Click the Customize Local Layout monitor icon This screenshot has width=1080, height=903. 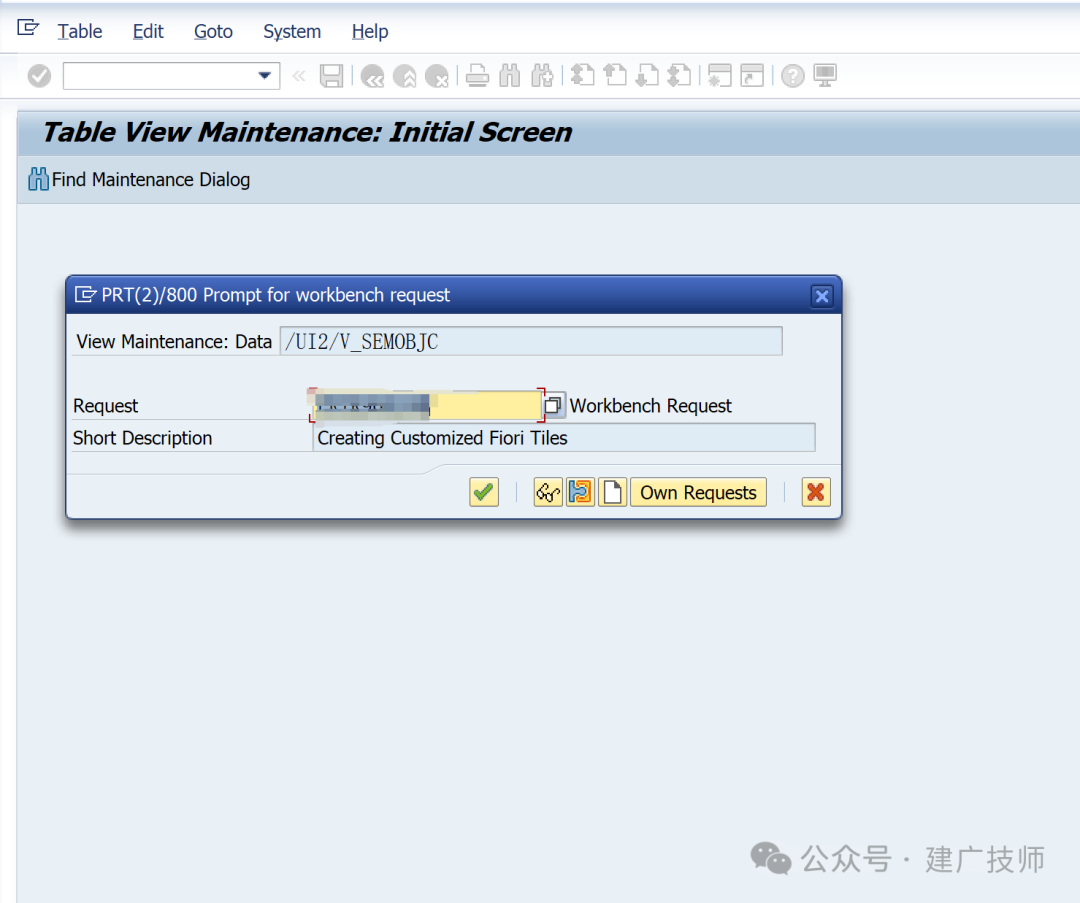pyautogui.click(x=825, y=76)
